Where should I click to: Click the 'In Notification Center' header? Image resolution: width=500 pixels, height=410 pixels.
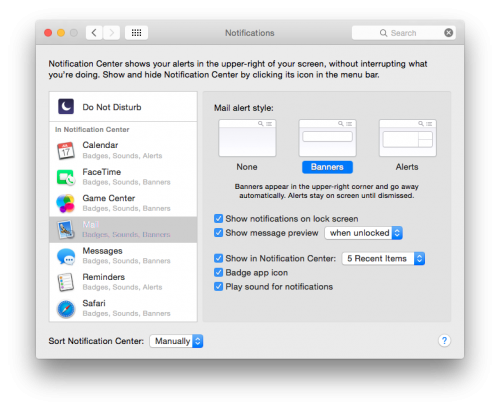tap(92, 129)
